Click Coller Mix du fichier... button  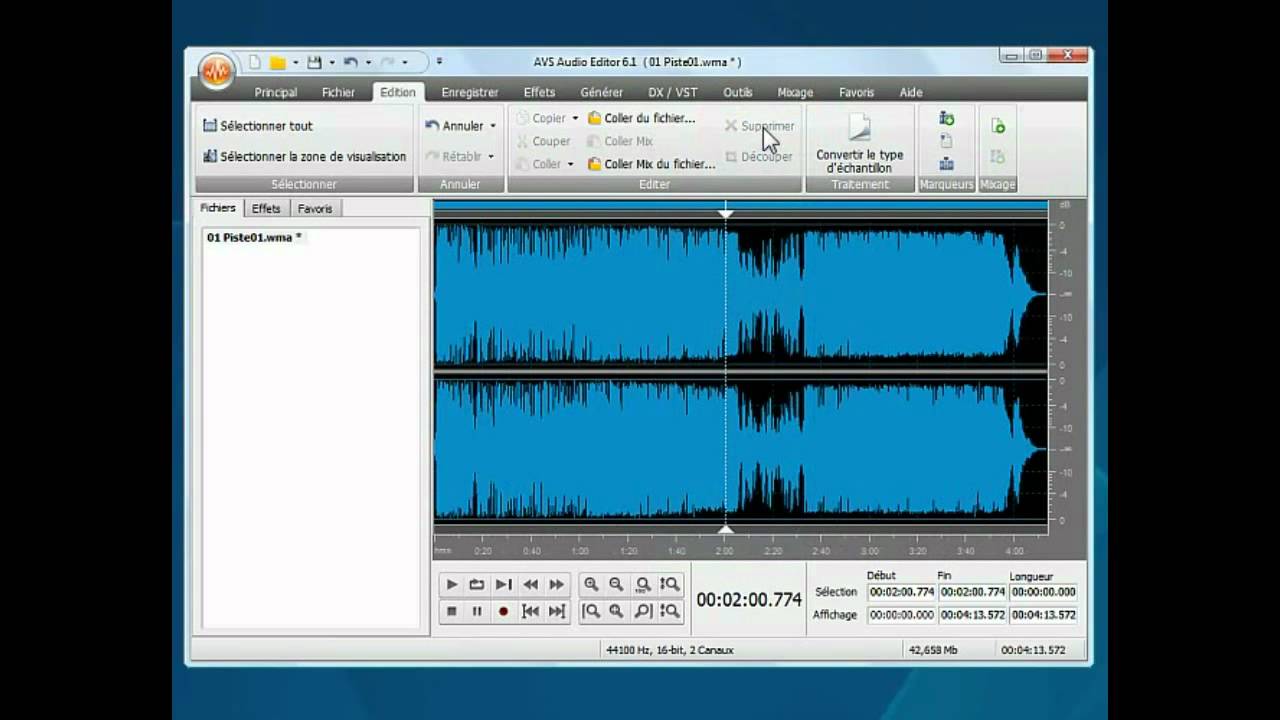pos(651,164)
